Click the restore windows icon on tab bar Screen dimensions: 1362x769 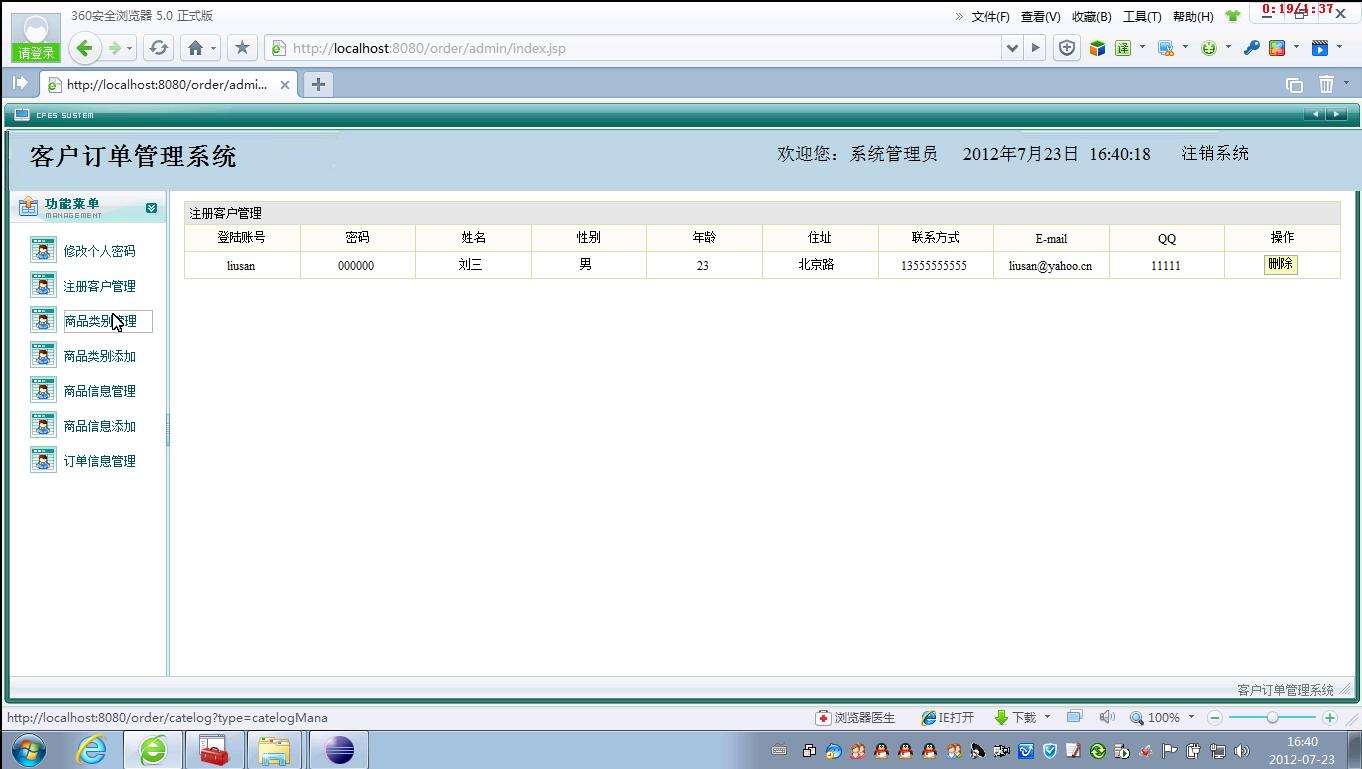tap(1294, 85)
